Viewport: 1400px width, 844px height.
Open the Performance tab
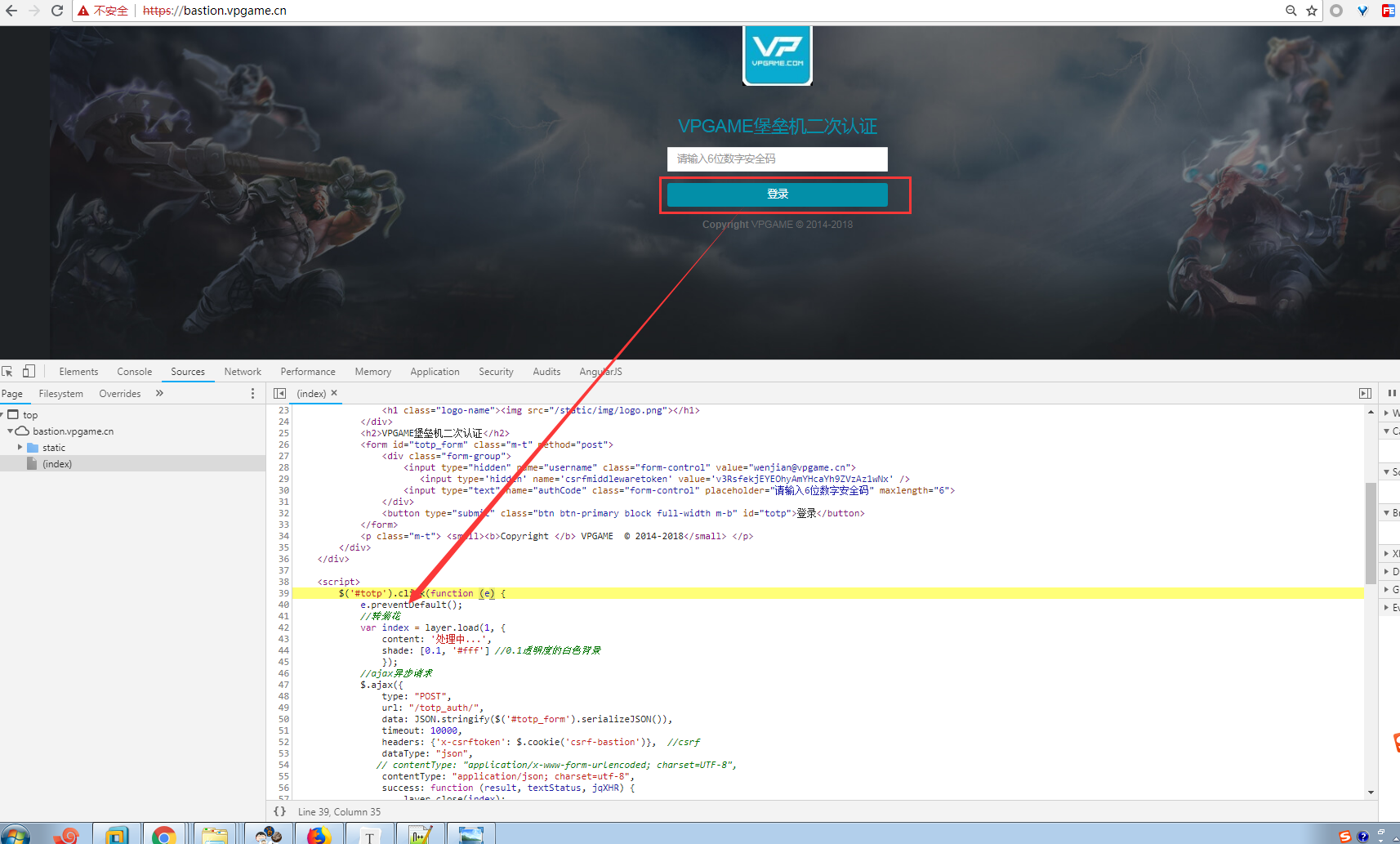tap(308, 372)
